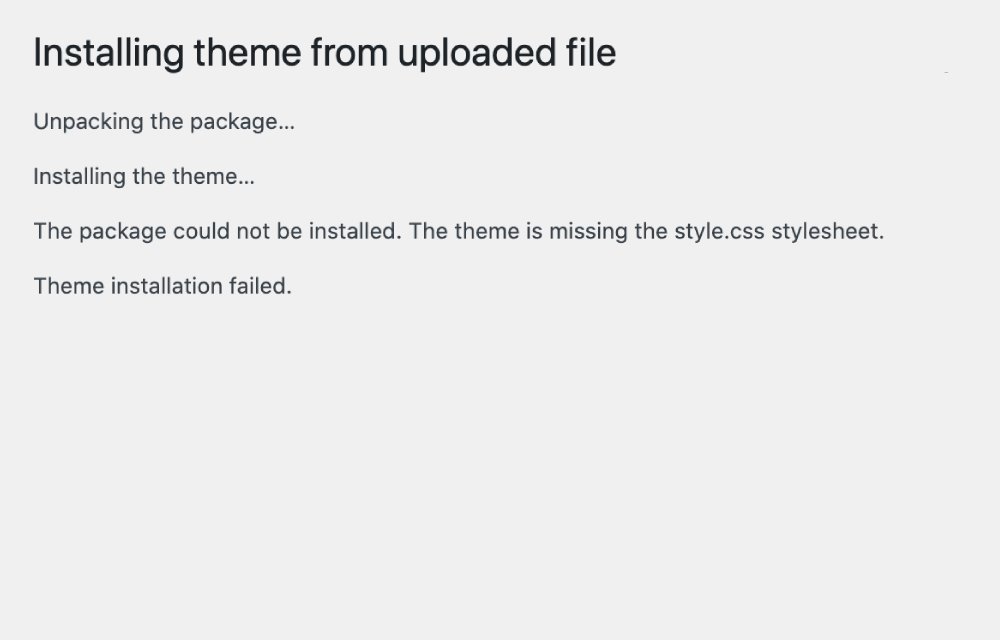1000x640 pixels.
Task: Click the word "file" ending the heading
Action: point(591,52)
